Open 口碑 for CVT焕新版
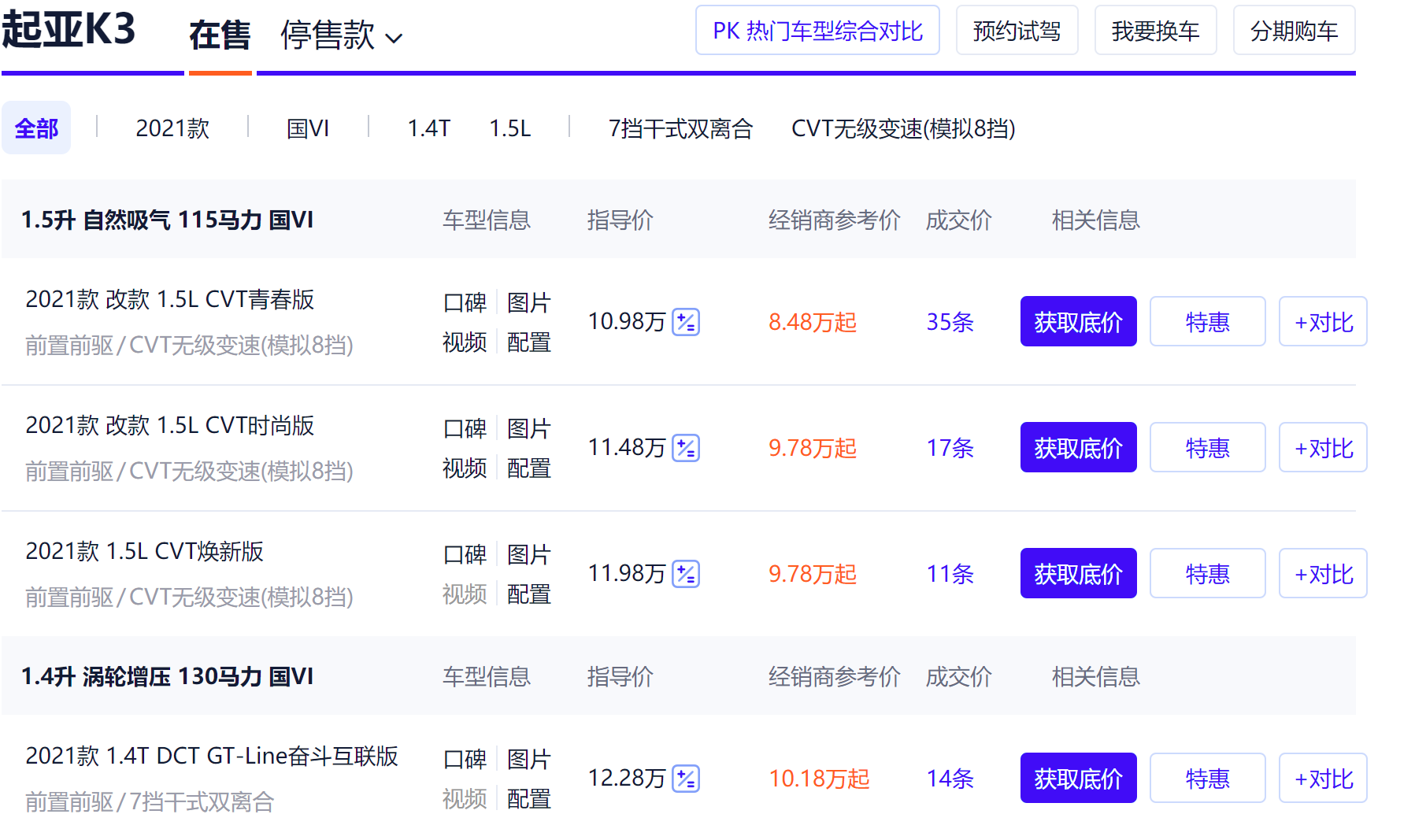The width and height of the screenshot is (1415, 840). click(x=465, y=554)
